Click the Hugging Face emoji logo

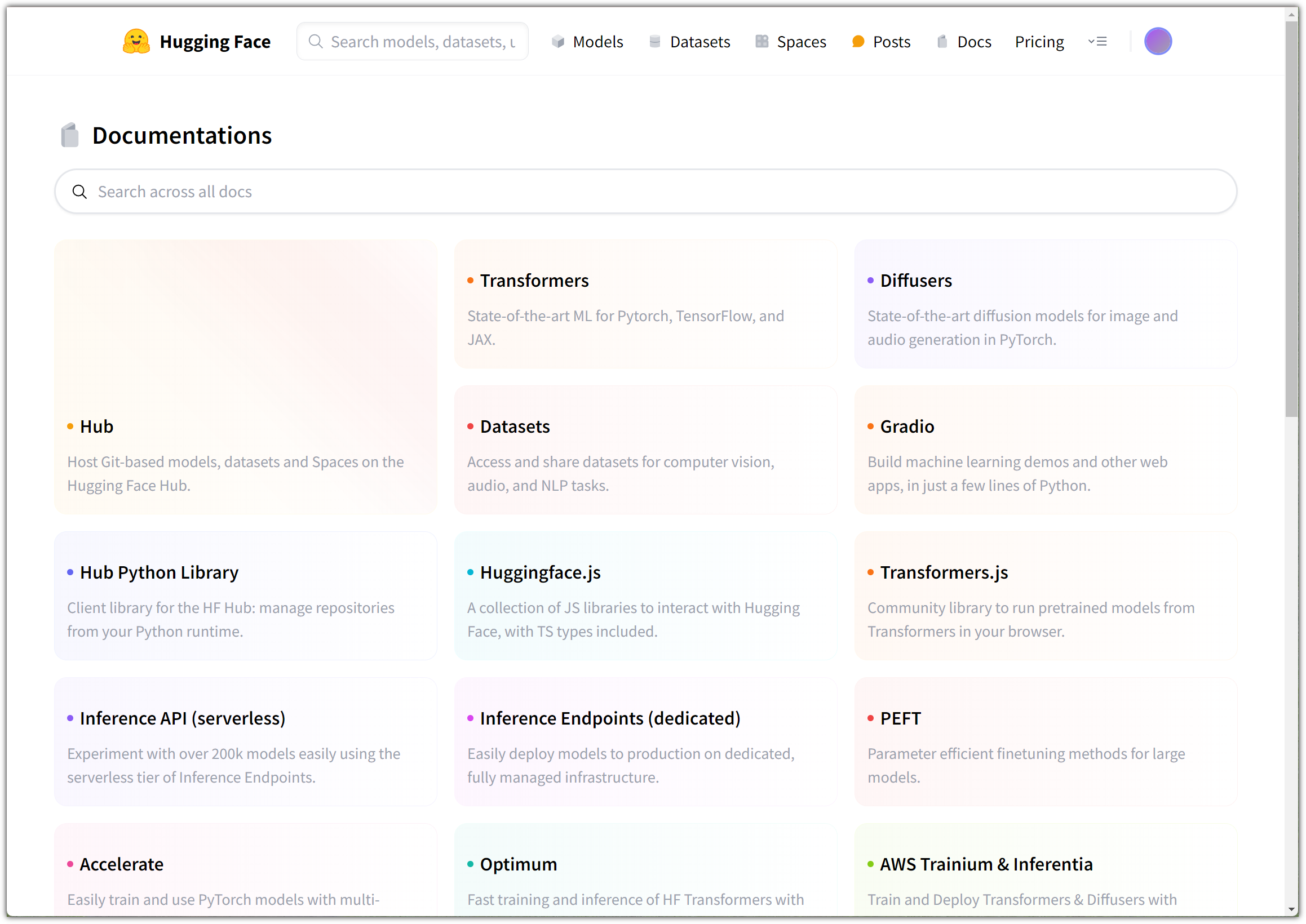(x=136, y=42)
